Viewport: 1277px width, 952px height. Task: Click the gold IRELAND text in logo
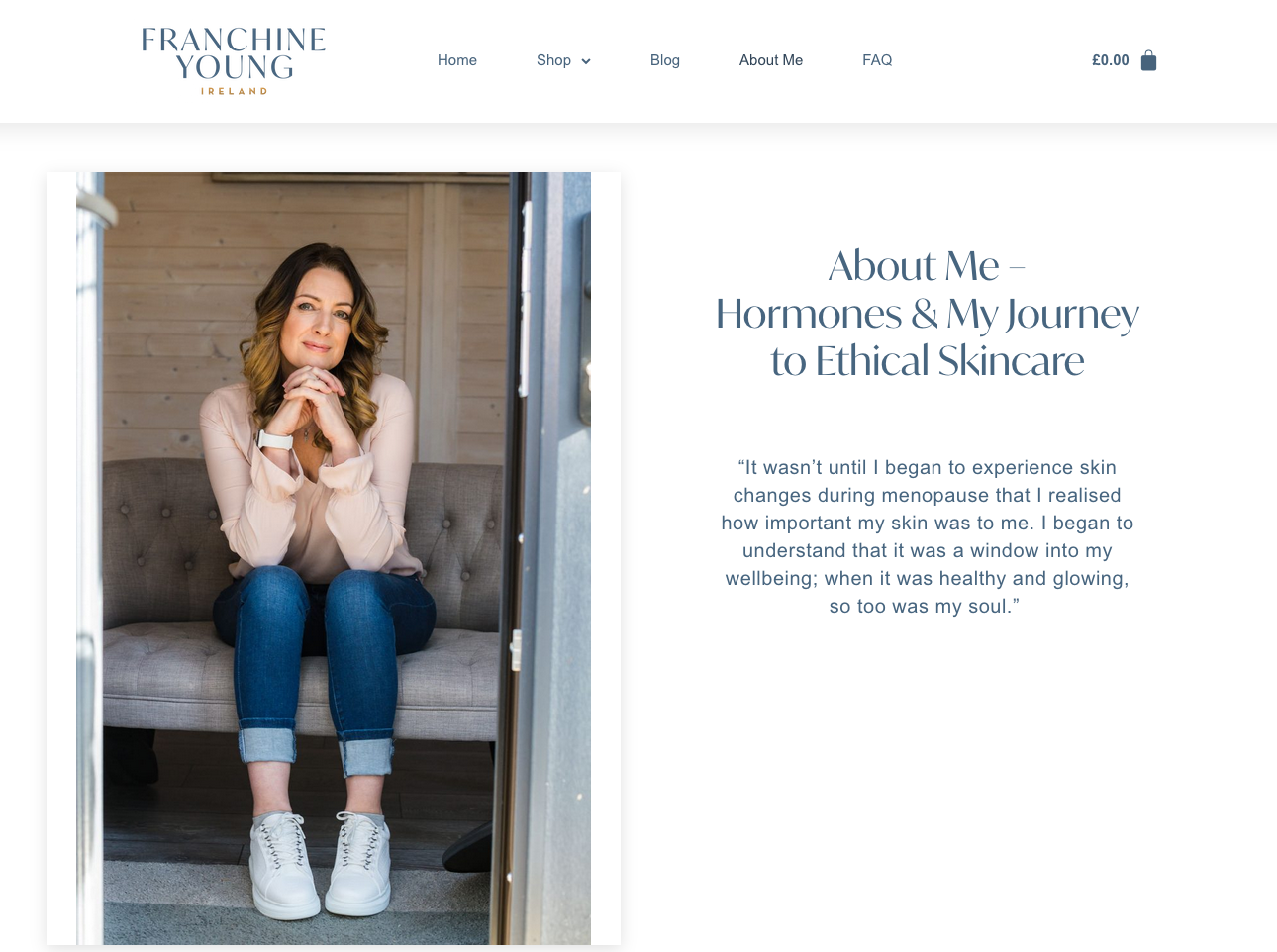234,91
